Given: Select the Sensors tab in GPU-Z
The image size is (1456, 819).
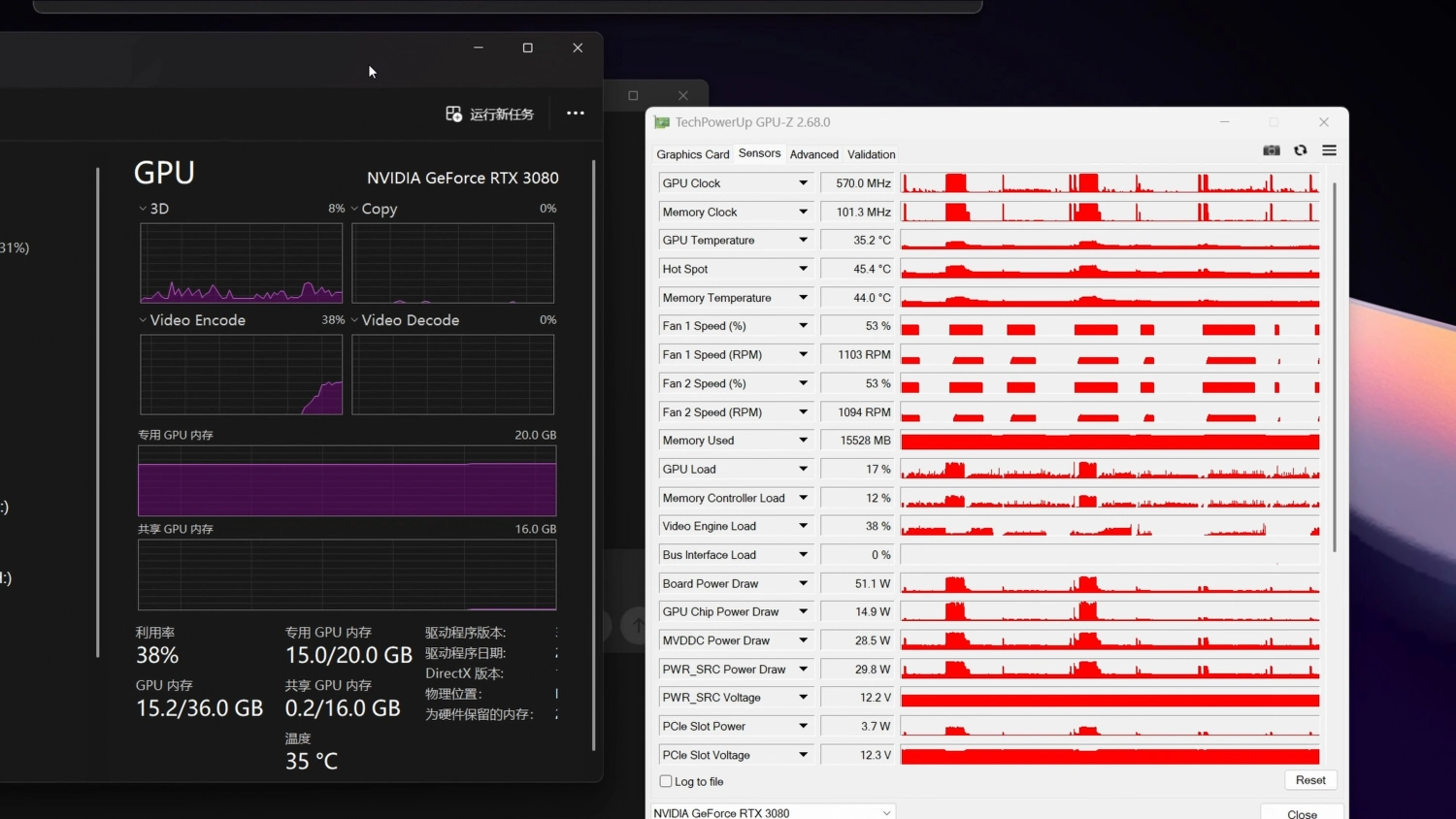Looking at the screenshot, I should pos(759,152).
